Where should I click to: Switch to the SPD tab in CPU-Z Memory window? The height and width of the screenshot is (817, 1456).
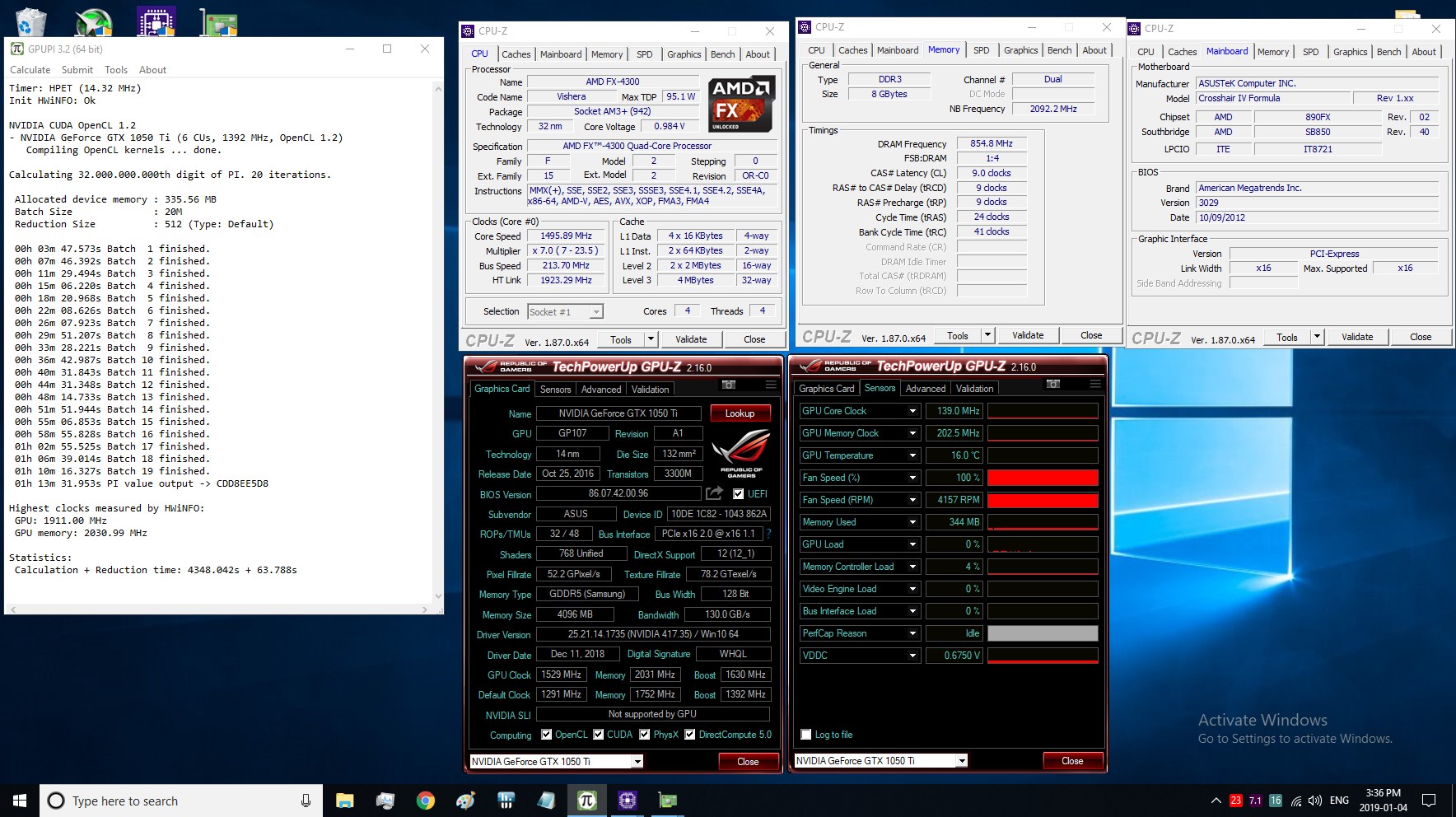tap(981, 50)
